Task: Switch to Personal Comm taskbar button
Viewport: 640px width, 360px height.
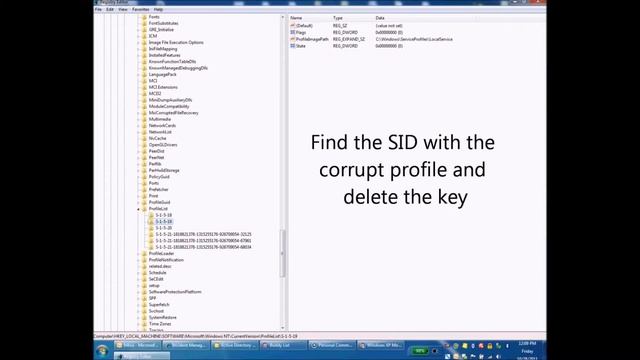Action: [331, 345]
